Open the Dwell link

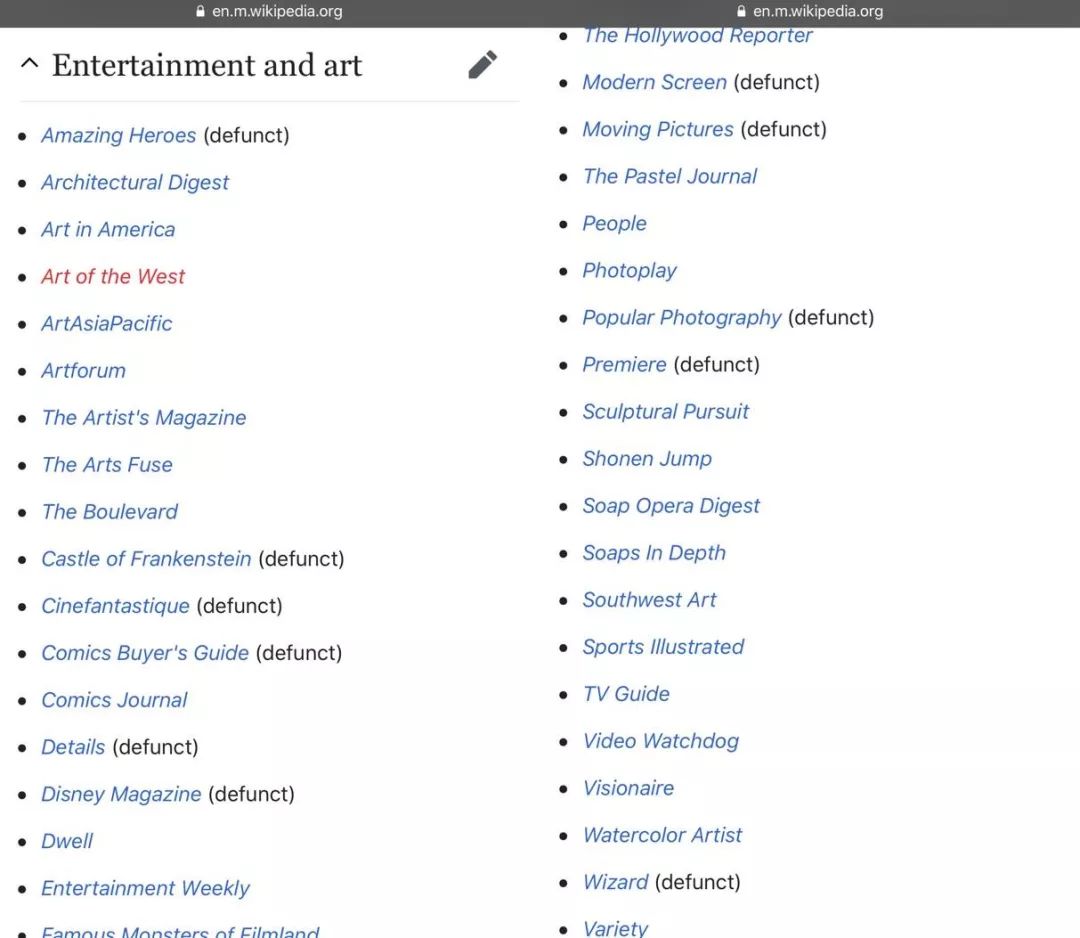click(67, 841)
